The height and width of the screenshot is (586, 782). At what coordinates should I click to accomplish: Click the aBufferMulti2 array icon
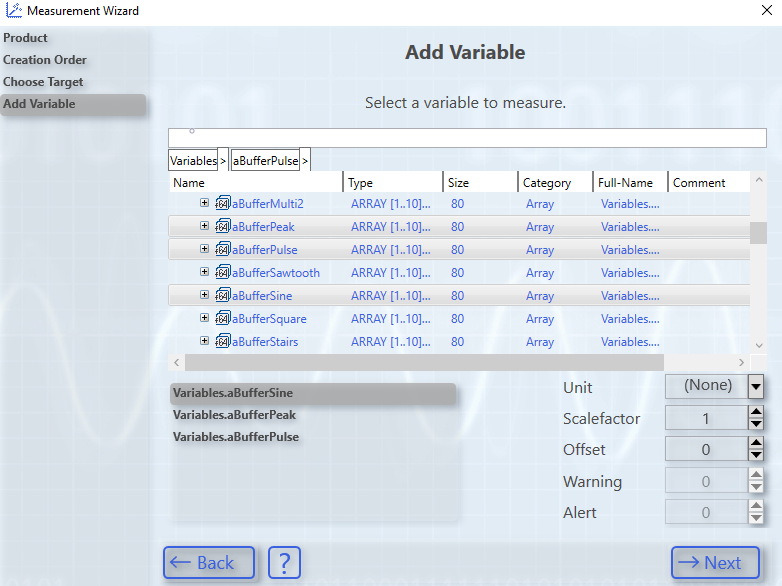pyautogui.click(x=222, y=203)
